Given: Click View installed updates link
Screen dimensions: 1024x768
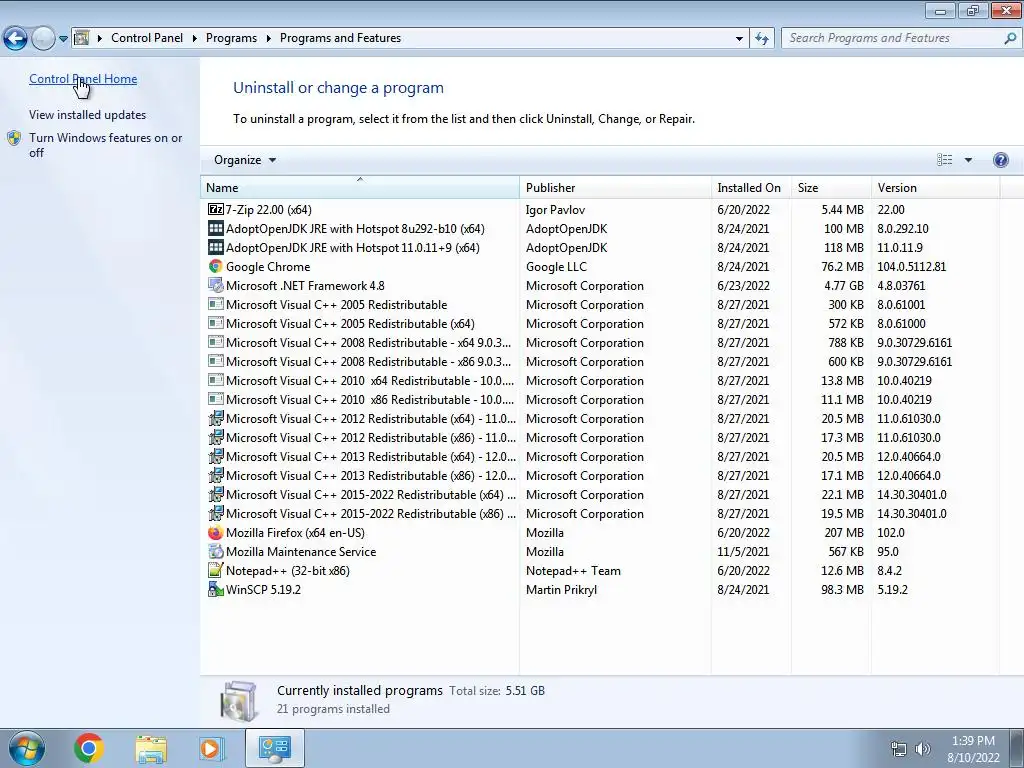Looking at the screenshot, I should 88,115.
